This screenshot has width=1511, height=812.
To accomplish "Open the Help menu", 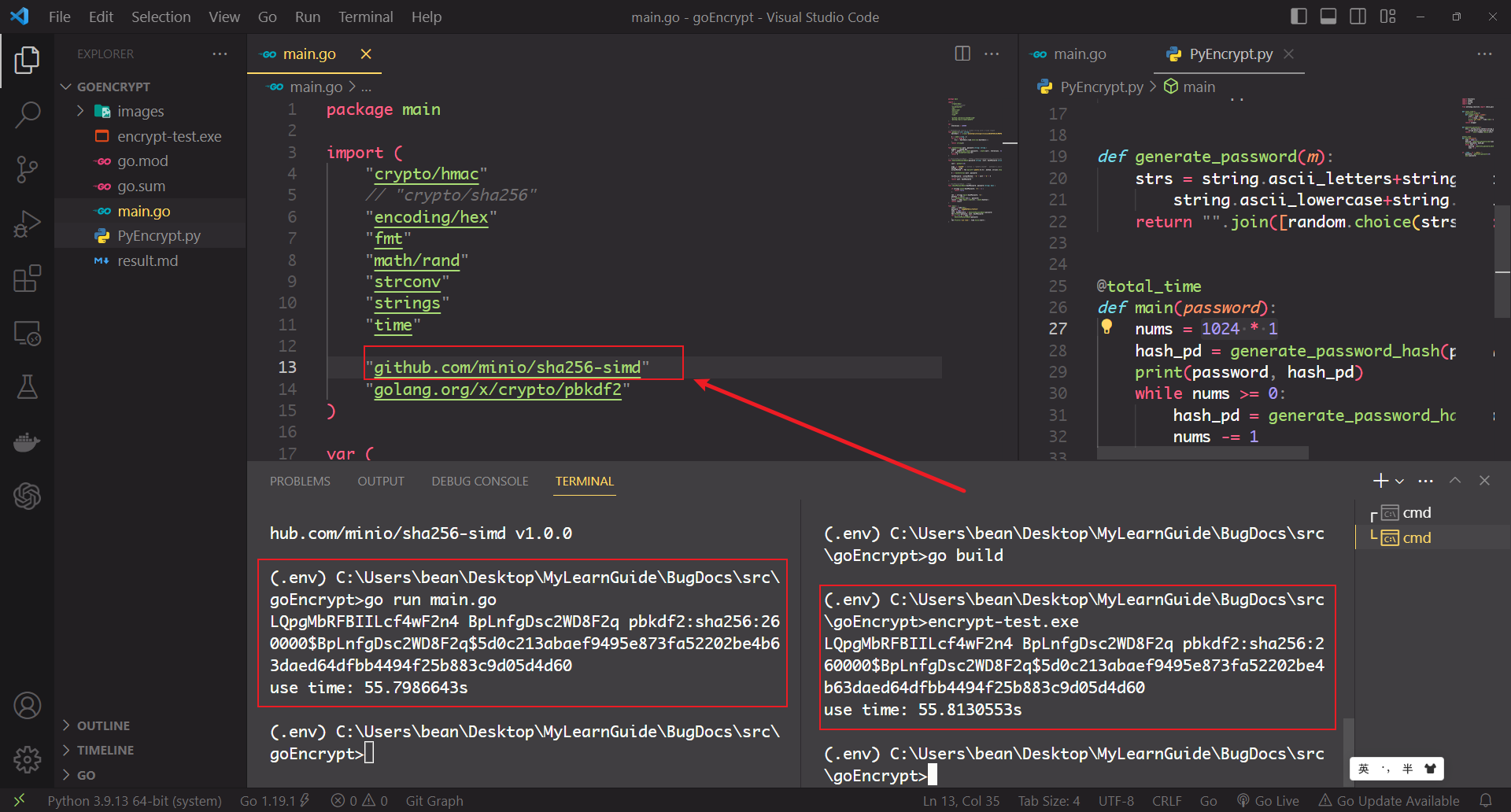I will (427, 17).
